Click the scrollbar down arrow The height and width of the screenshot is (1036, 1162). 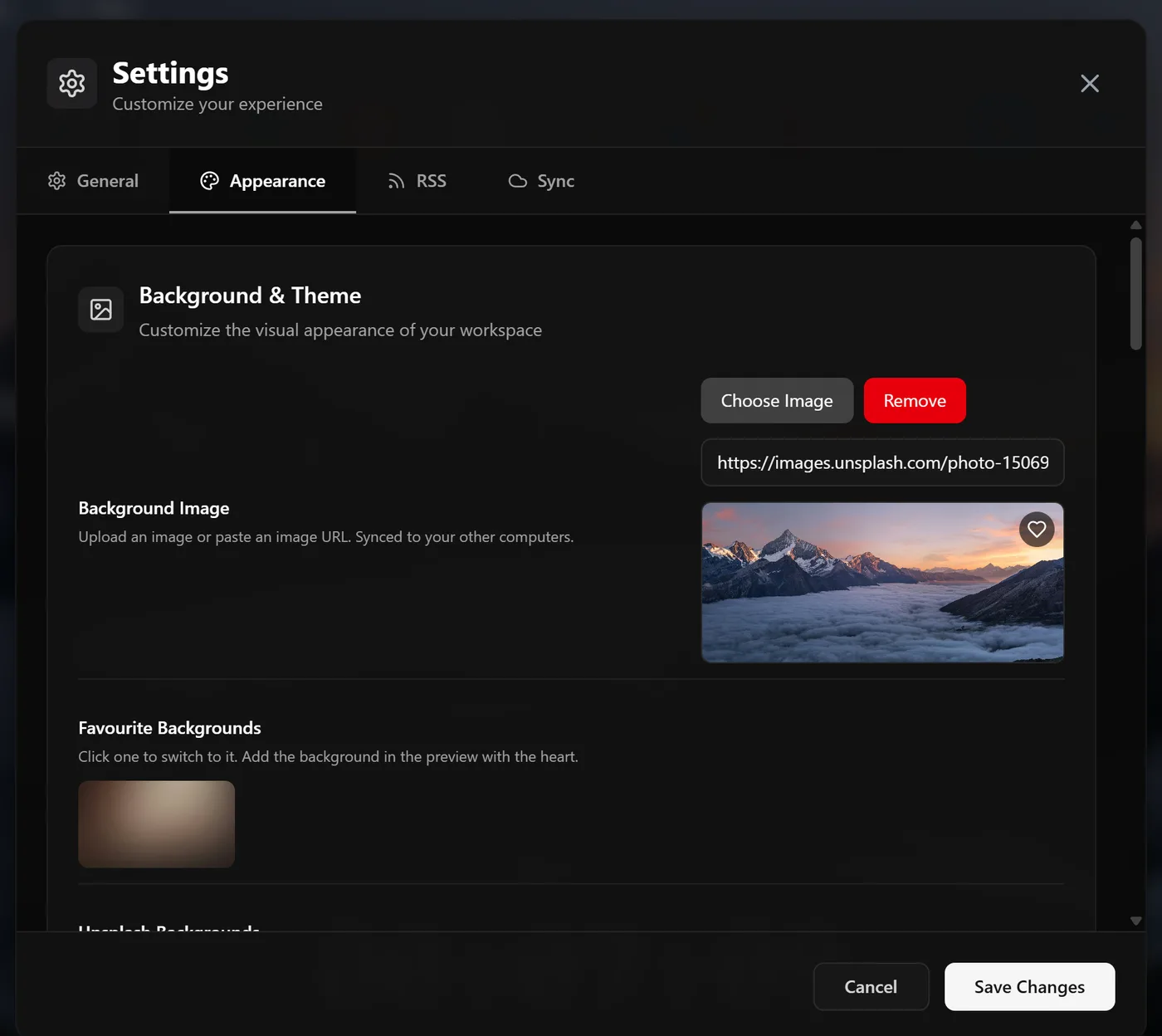point(1135,921)
